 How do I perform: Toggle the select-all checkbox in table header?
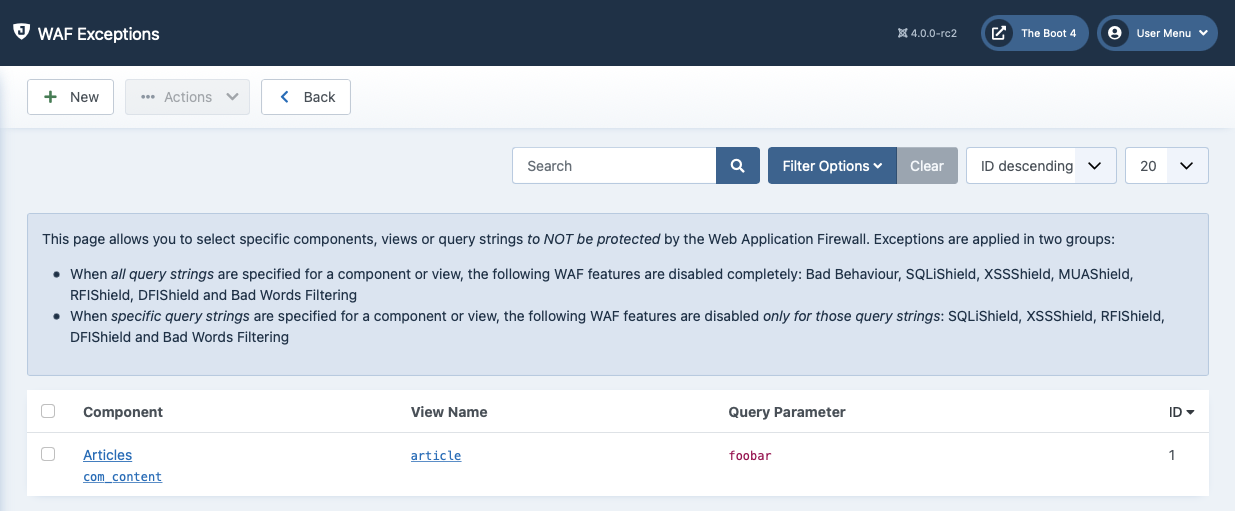(x=48, y=411)
